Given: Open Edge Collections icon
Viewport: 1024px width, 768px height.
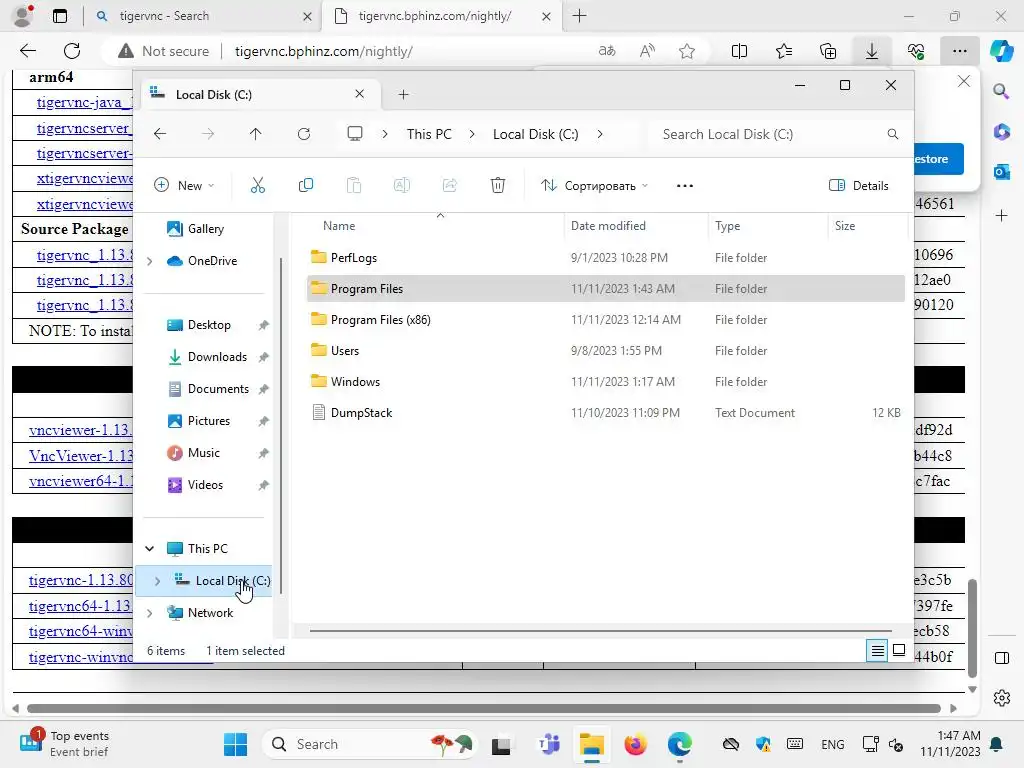Looking at the screenshot, I should [x=828, y=51].
